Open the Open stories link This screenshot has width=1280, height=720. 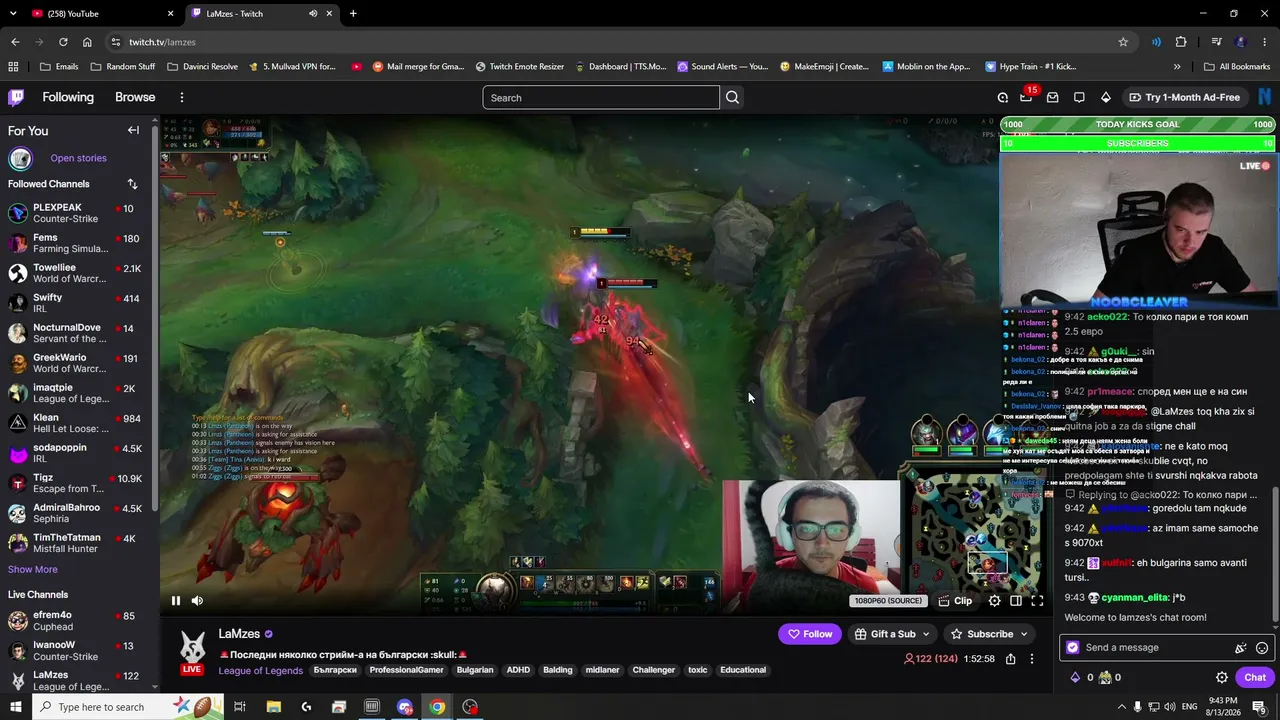tap(78, 158)
